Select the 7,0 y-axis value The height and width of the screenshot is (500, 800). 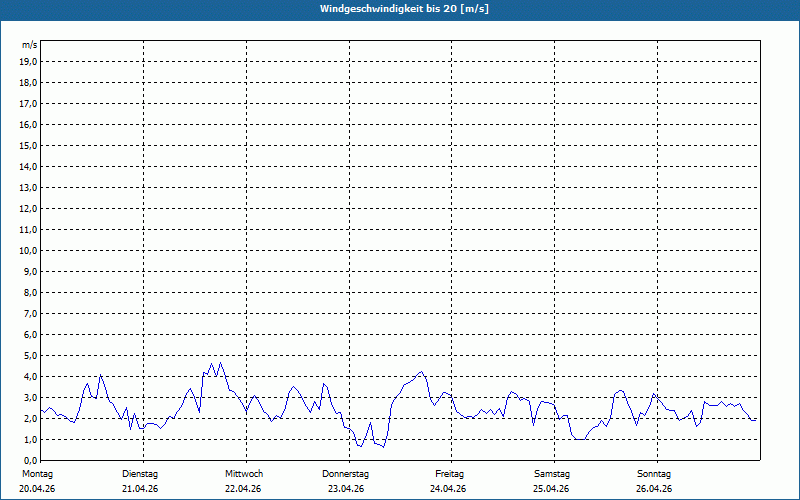pos(30,313)
